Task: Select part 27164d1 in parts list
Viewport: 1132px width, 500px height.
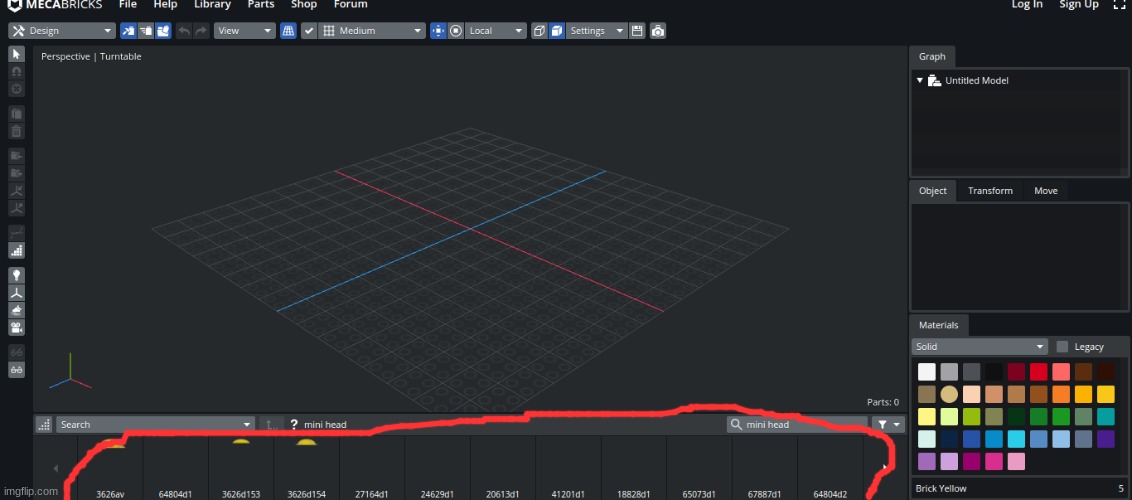Action: (x=372, y=468)
